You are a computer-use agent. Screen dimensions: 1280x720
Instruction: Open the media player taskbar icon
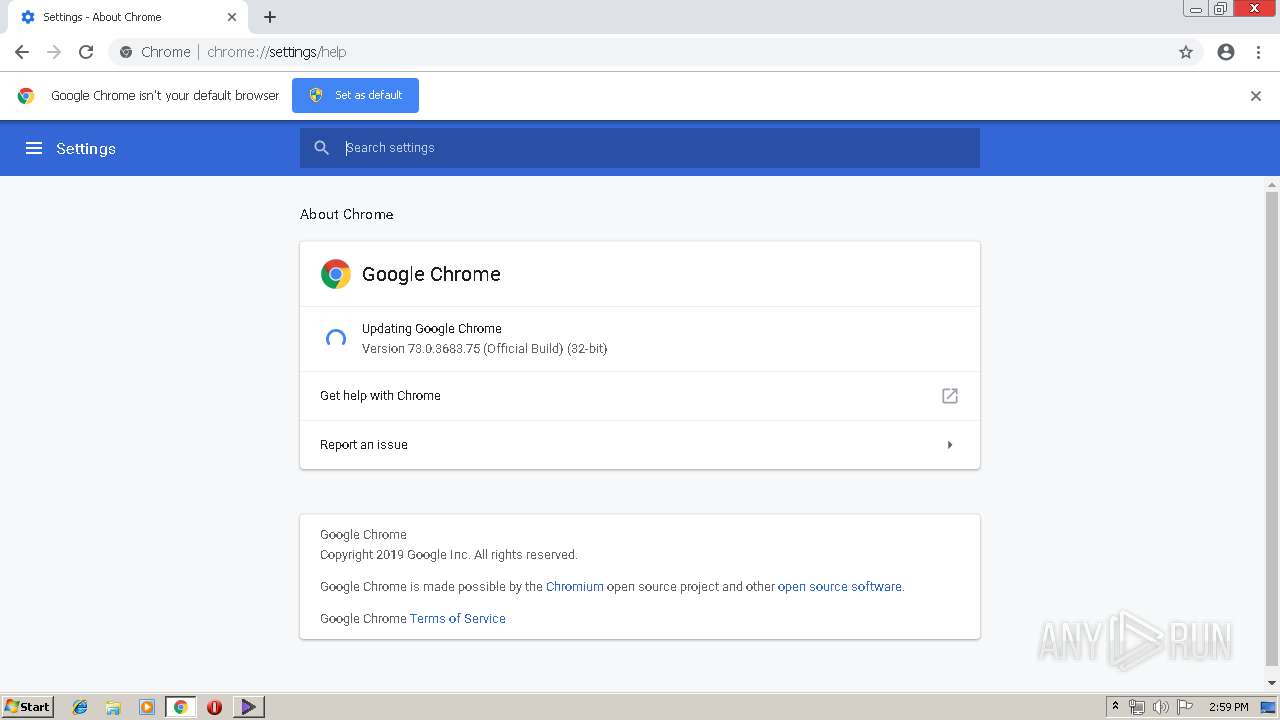pos(147,707)
